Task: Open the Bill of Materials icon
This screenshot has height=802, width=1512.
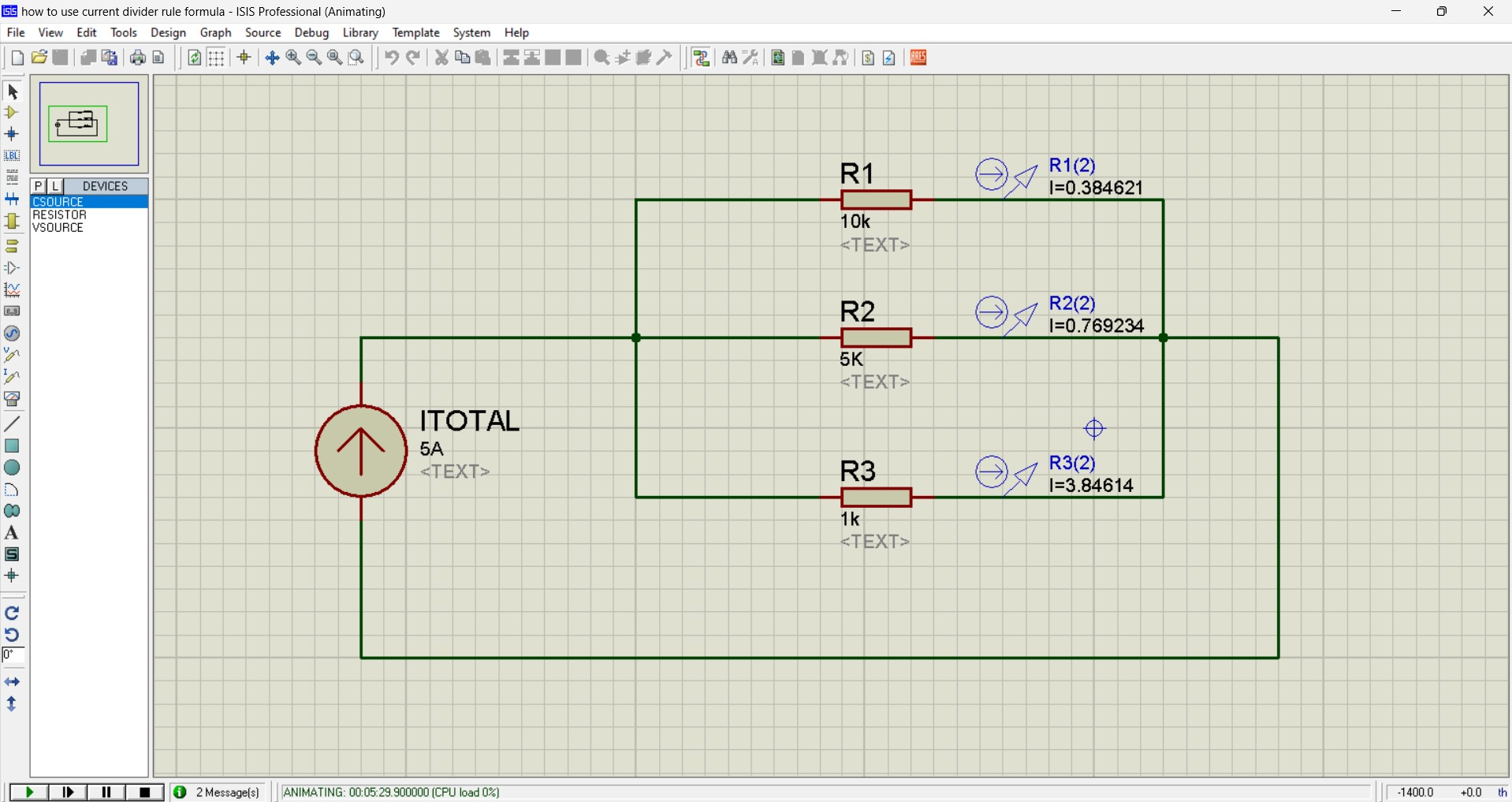Action: point(868,58)
